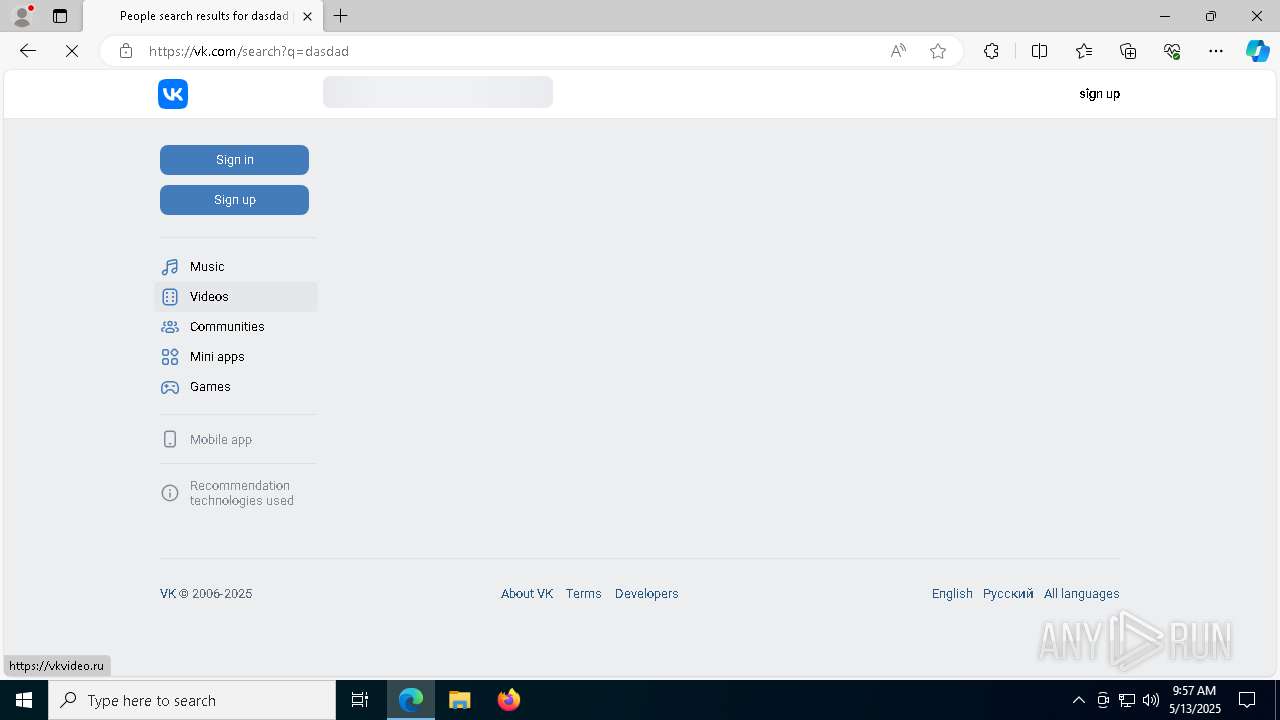Toggle Split screen icon
Viewport: 1280px width, 720px height.
[x=1039, y=51]
